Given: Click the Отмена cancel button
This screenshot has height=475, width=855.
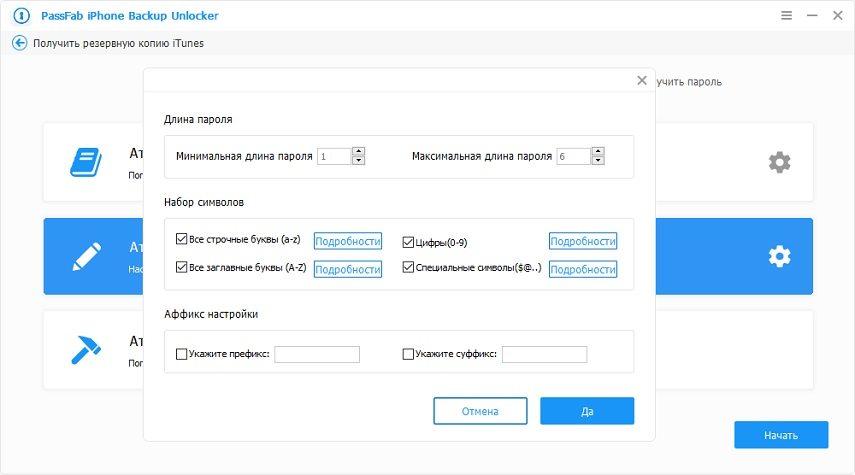Looking at the screenshot, I should coord(480,411).
